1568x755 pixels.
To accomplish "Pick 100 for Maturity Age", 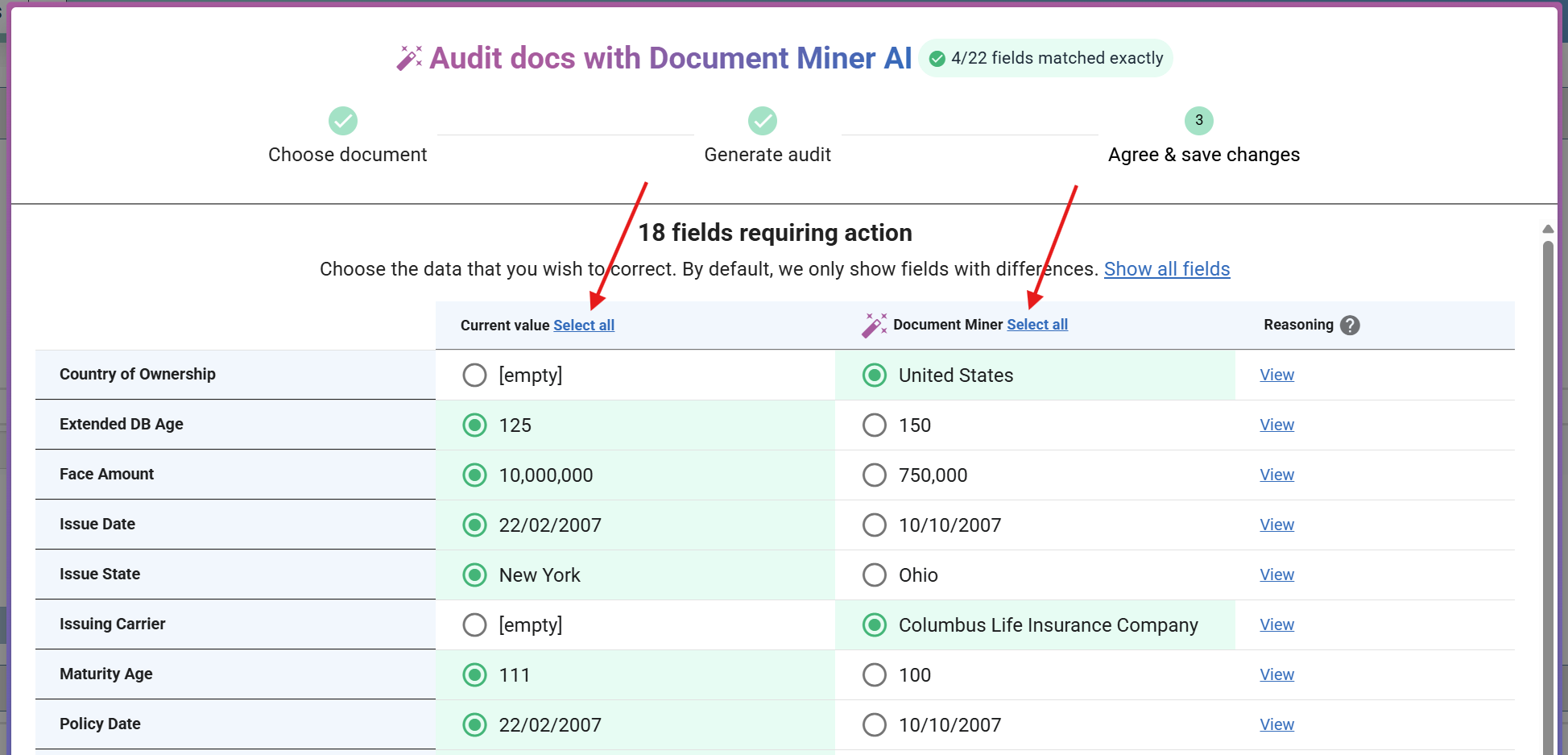I will click(x=874, y=675).
